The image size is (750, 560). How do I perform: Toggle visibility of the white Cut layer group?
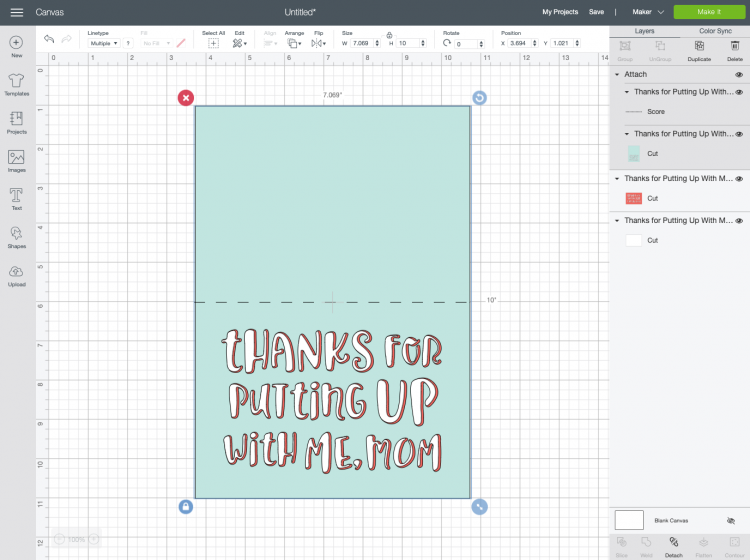coord(739,221)
